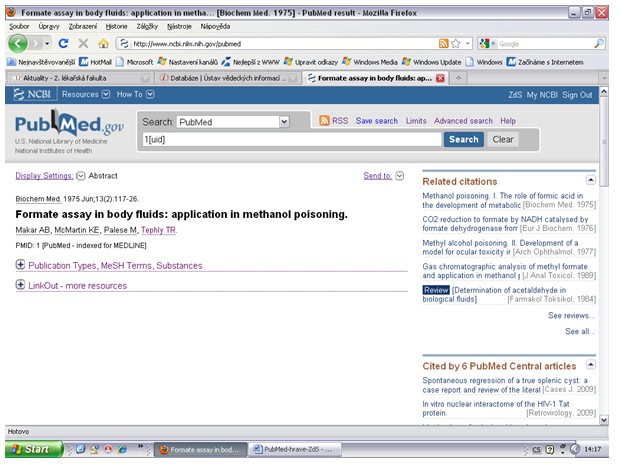Image resolution: width=622 pixels, height=465 pixels.
Task: Open Windows Update bookmark
Action: [432, 62]
